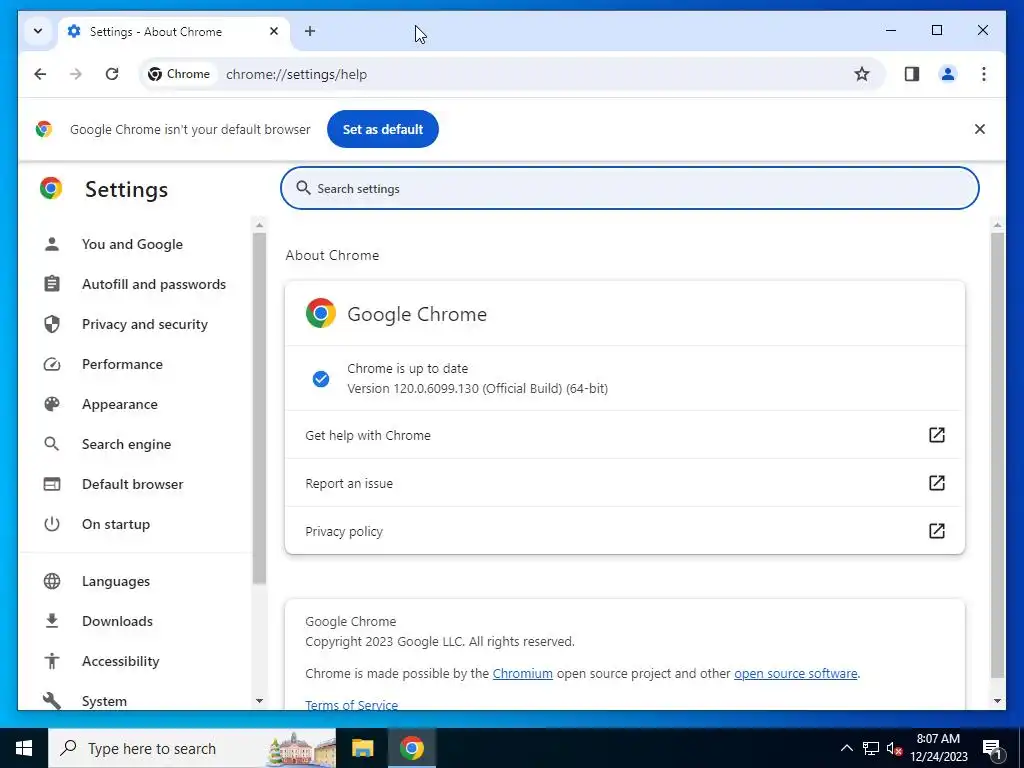Focus the Search settings field
This screenshot has width=1024, height=768.
[630, 188]
